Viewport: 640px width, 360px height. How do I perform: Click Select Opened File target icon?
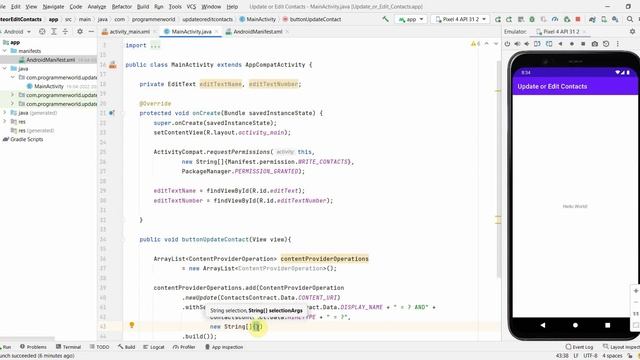42,31
